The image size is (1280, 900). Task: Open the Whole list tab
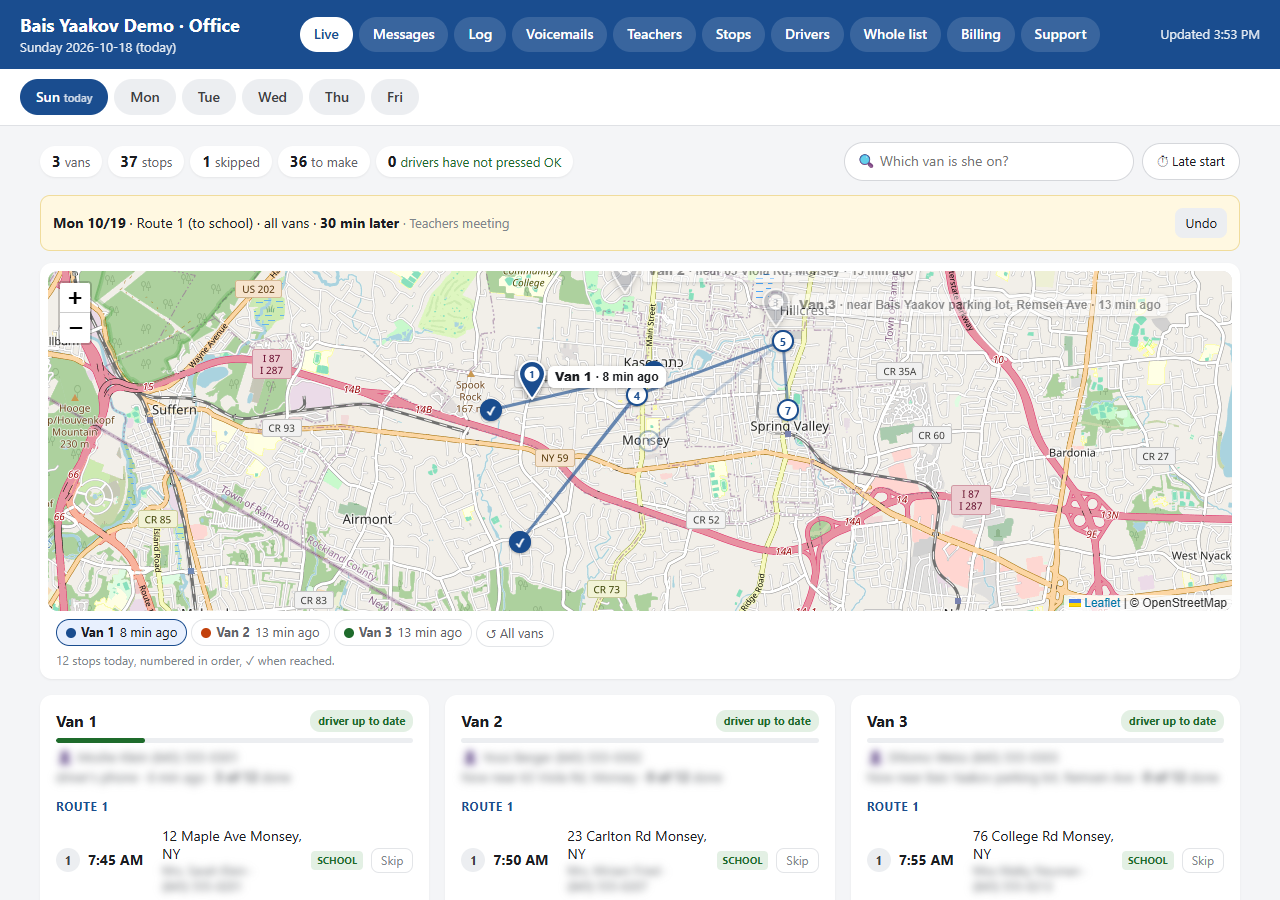coord(895,34)
